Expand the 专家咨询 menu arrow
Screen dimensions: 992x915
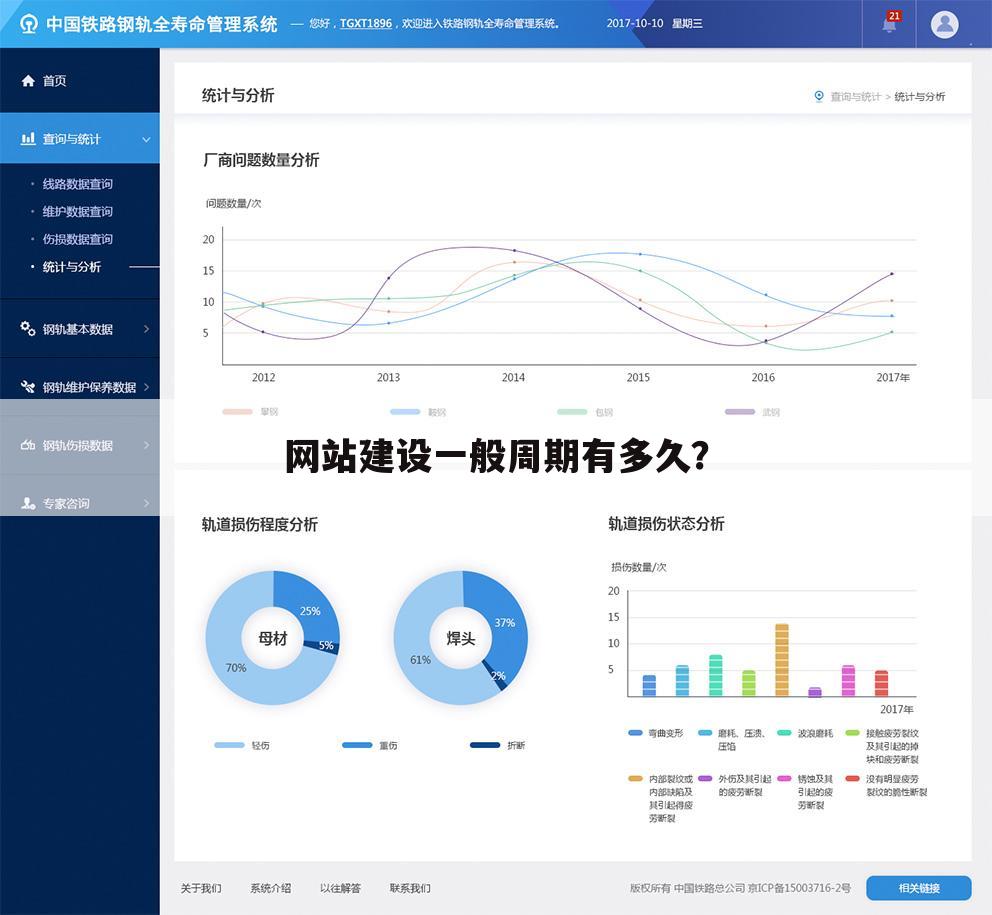click(146, 503)
